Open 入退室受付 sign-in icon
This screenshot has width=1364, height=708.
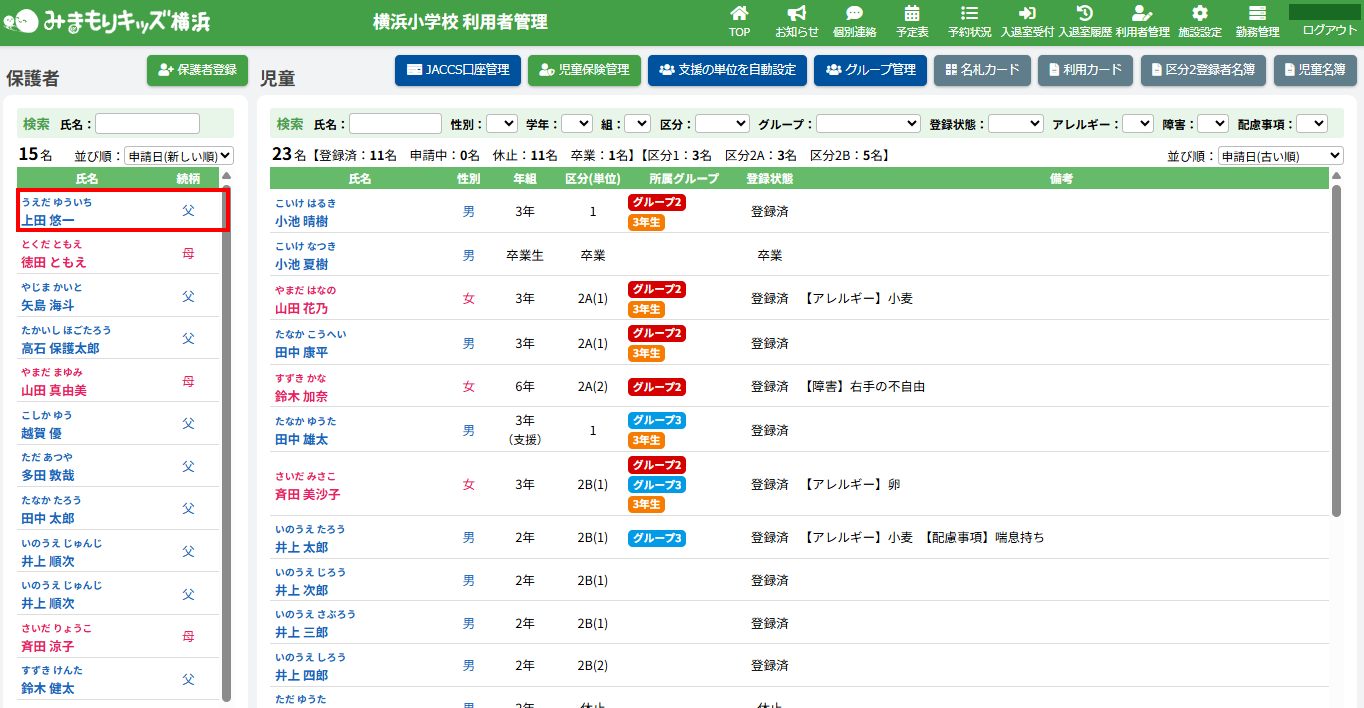(1027, 14)
